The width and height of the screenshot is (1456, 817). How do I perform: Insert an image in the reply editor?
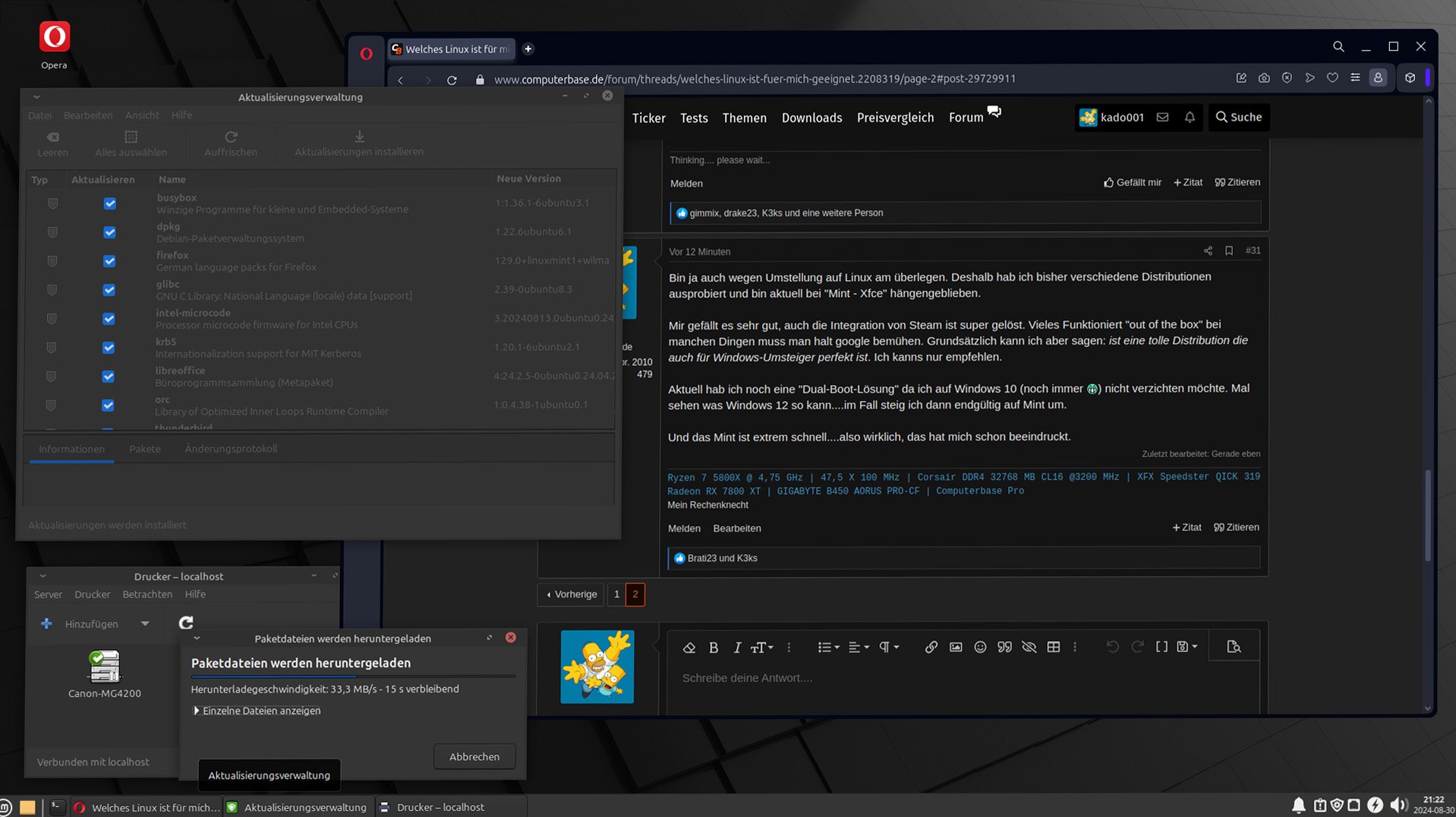click(956, 647)
